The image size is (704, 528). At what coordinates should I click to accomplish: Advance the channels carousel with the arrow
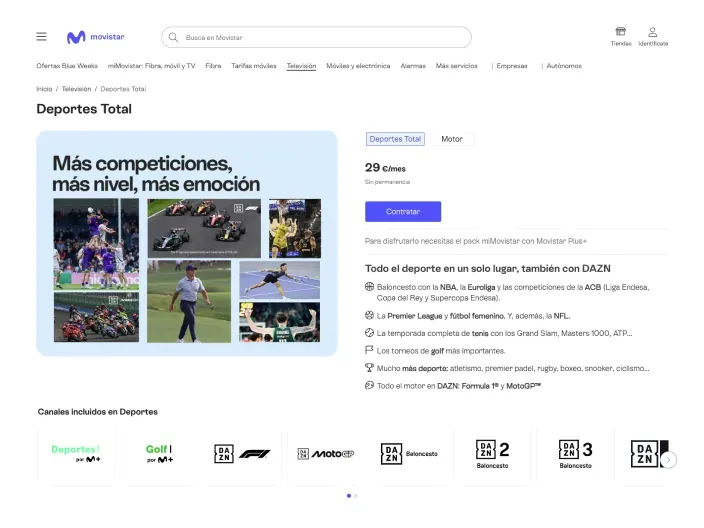coord(669,460)
